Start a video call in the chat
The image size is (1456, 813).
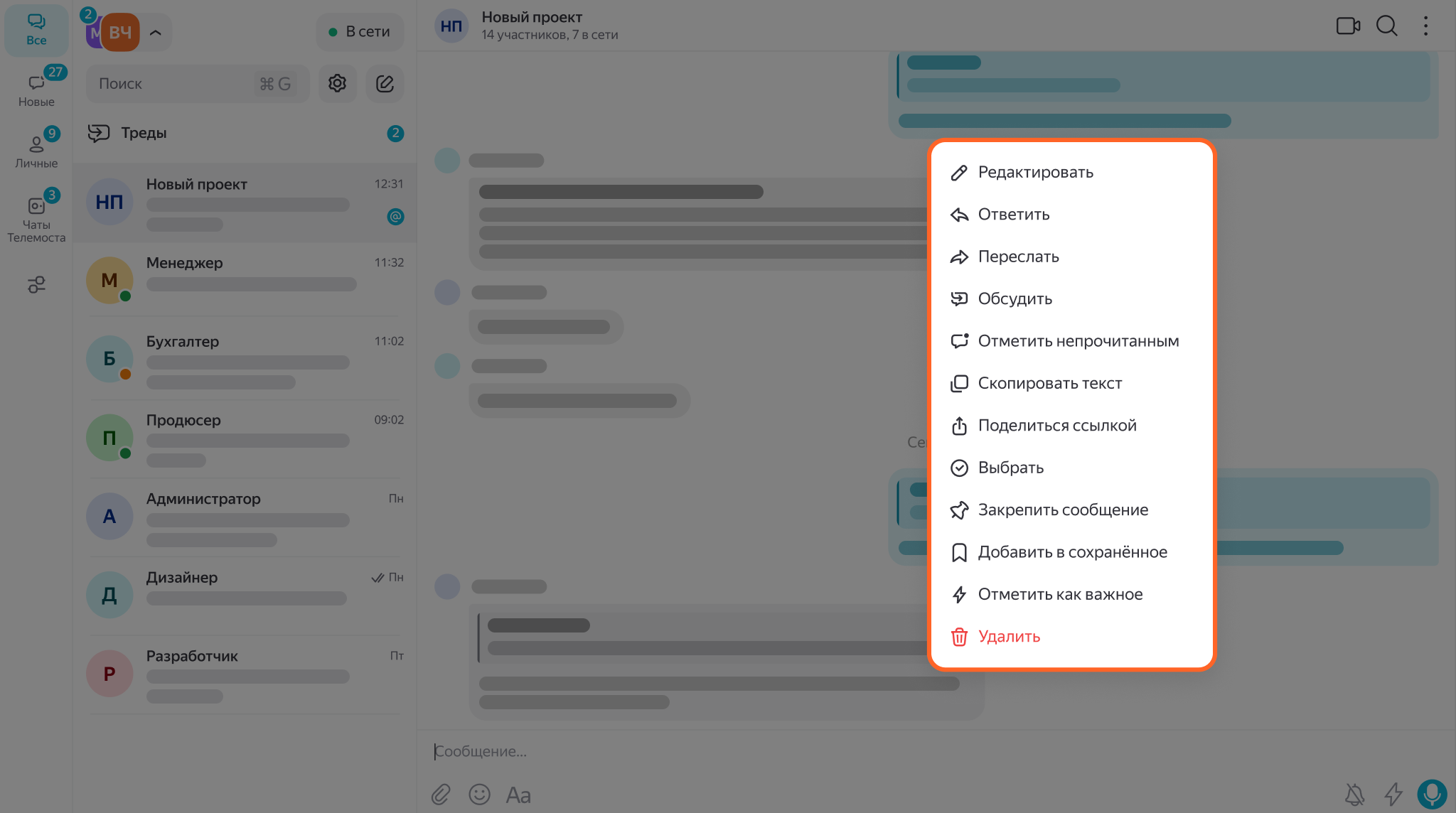1347,26
